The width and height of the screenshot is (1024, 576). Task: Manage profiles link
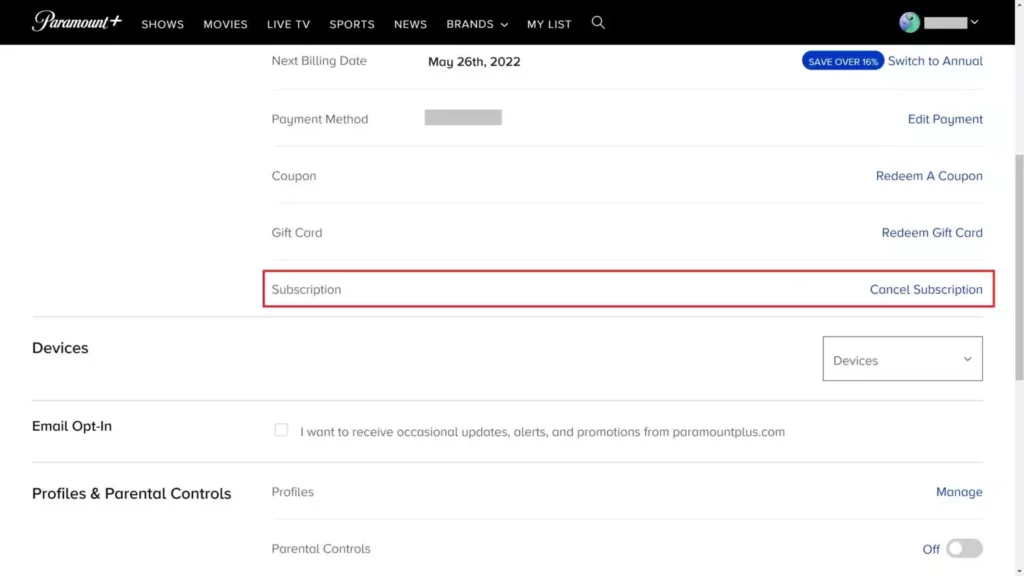click(959, 492)
